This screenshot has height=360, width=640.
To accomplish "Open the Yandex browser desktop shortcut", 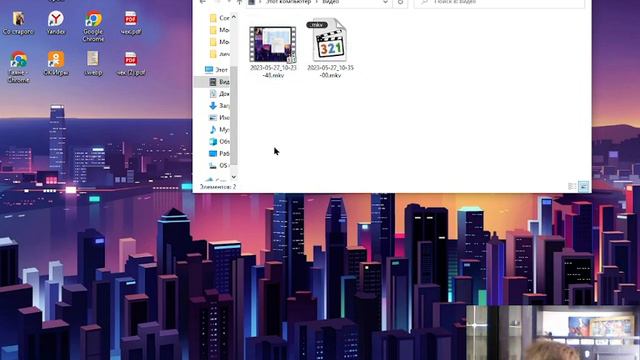I will tap(56, 23).
